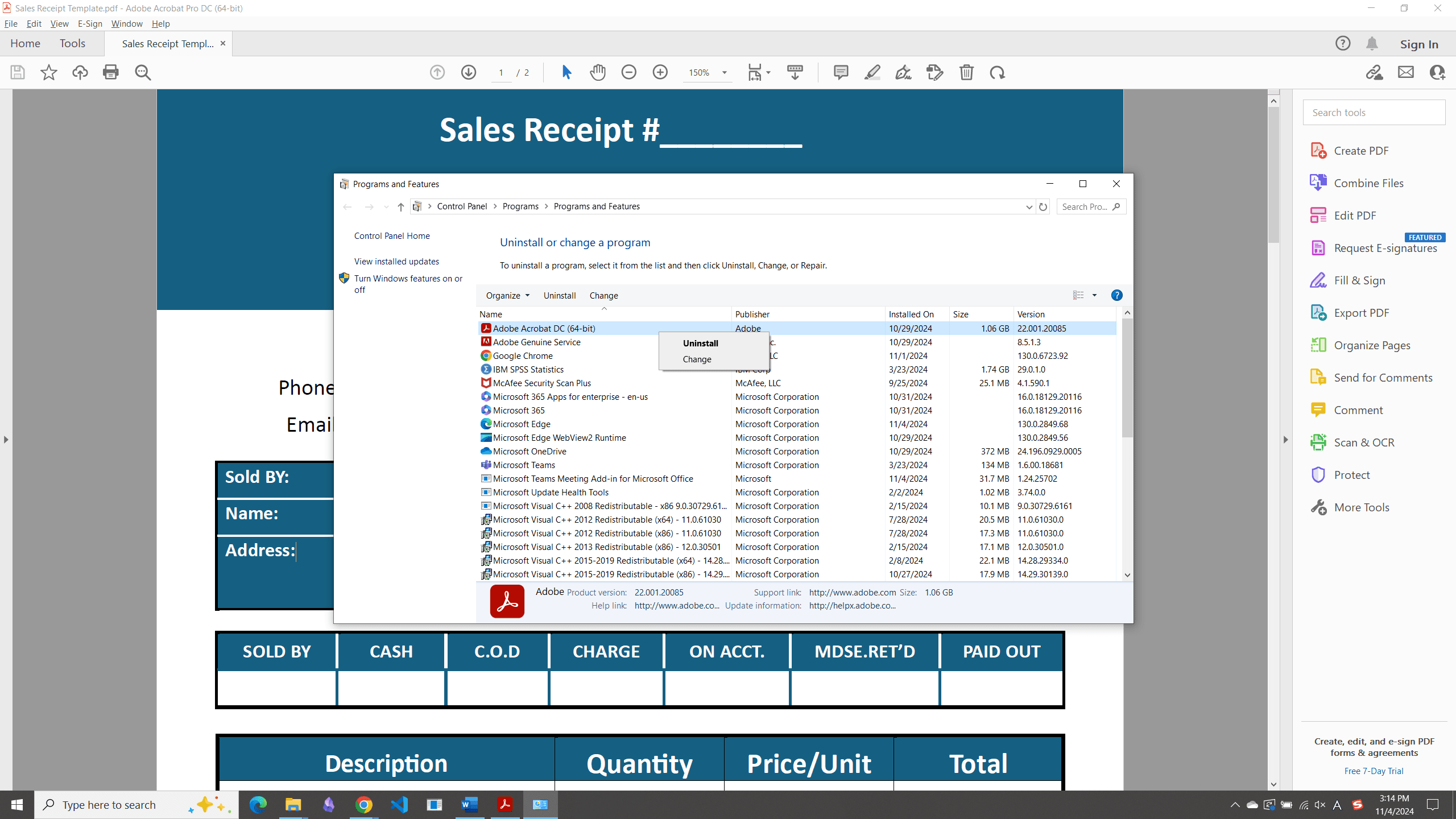This screenshot has height=819, width=1456.
Task: Open Turn Windows features on or off
Action: [x=408, y=284]
